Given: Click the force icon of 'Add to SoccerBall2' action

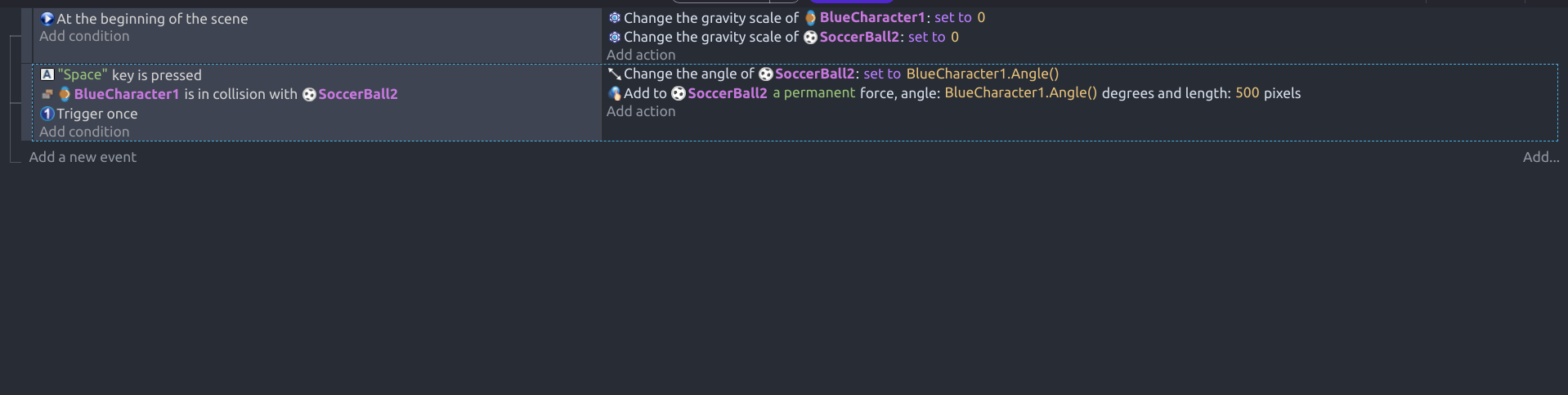Looking at the screenshot, I should click(615, 93).
